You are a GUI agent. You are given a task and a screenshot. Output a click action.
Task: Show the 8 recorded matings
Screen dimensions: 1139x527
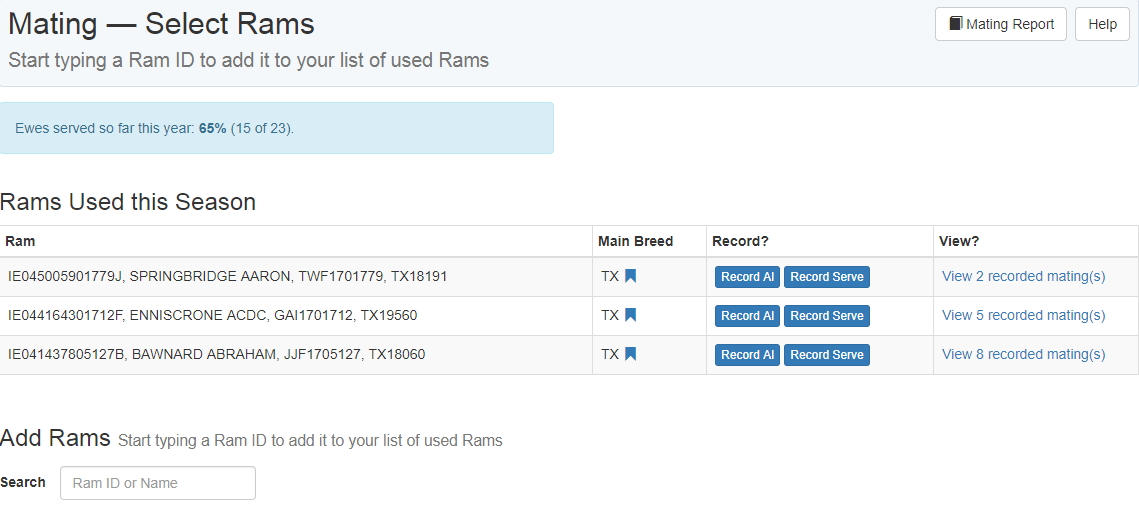(x=1023, y=354)
